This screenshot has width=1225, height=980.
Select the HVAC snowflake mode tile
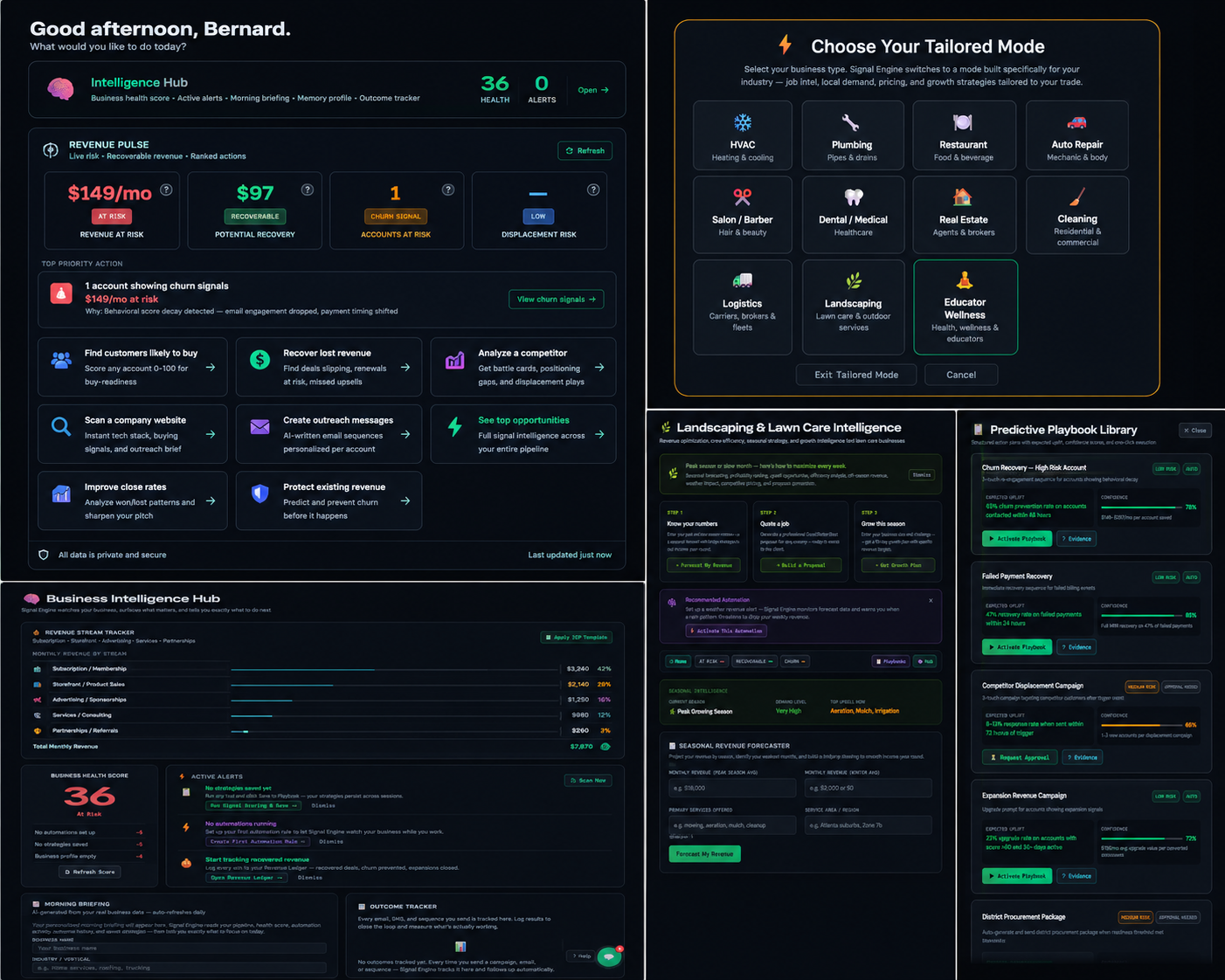(743, 135)
